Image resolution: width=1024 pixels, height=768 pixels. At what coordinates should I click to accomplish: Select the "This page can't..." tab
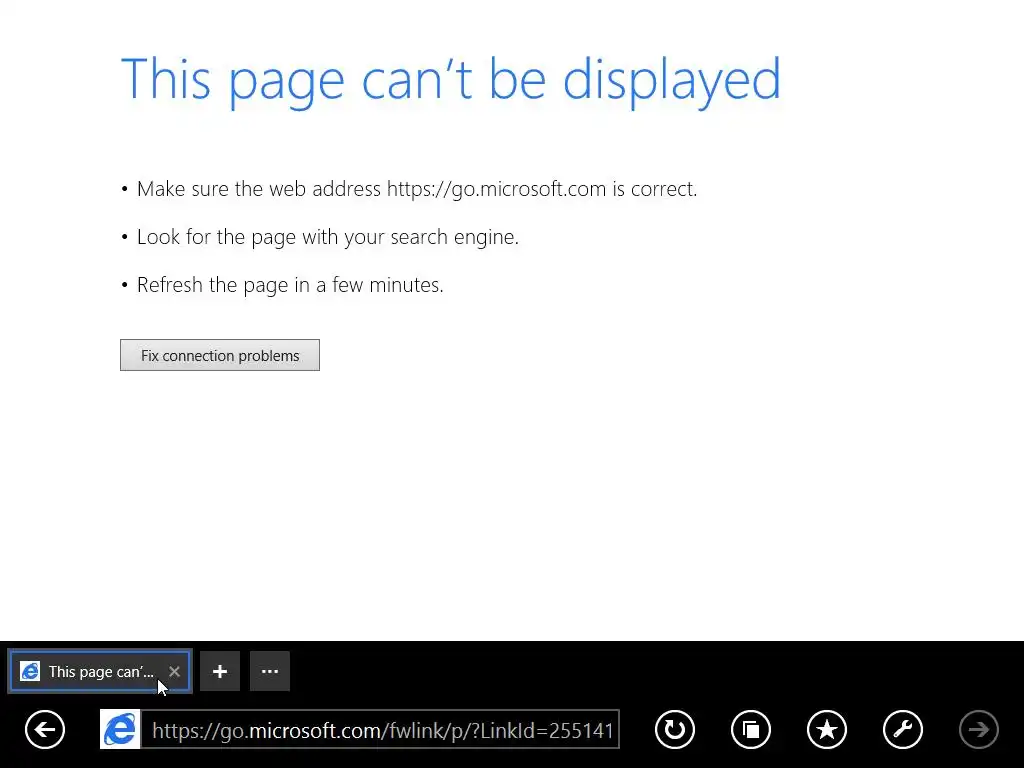tap(100, 671)
